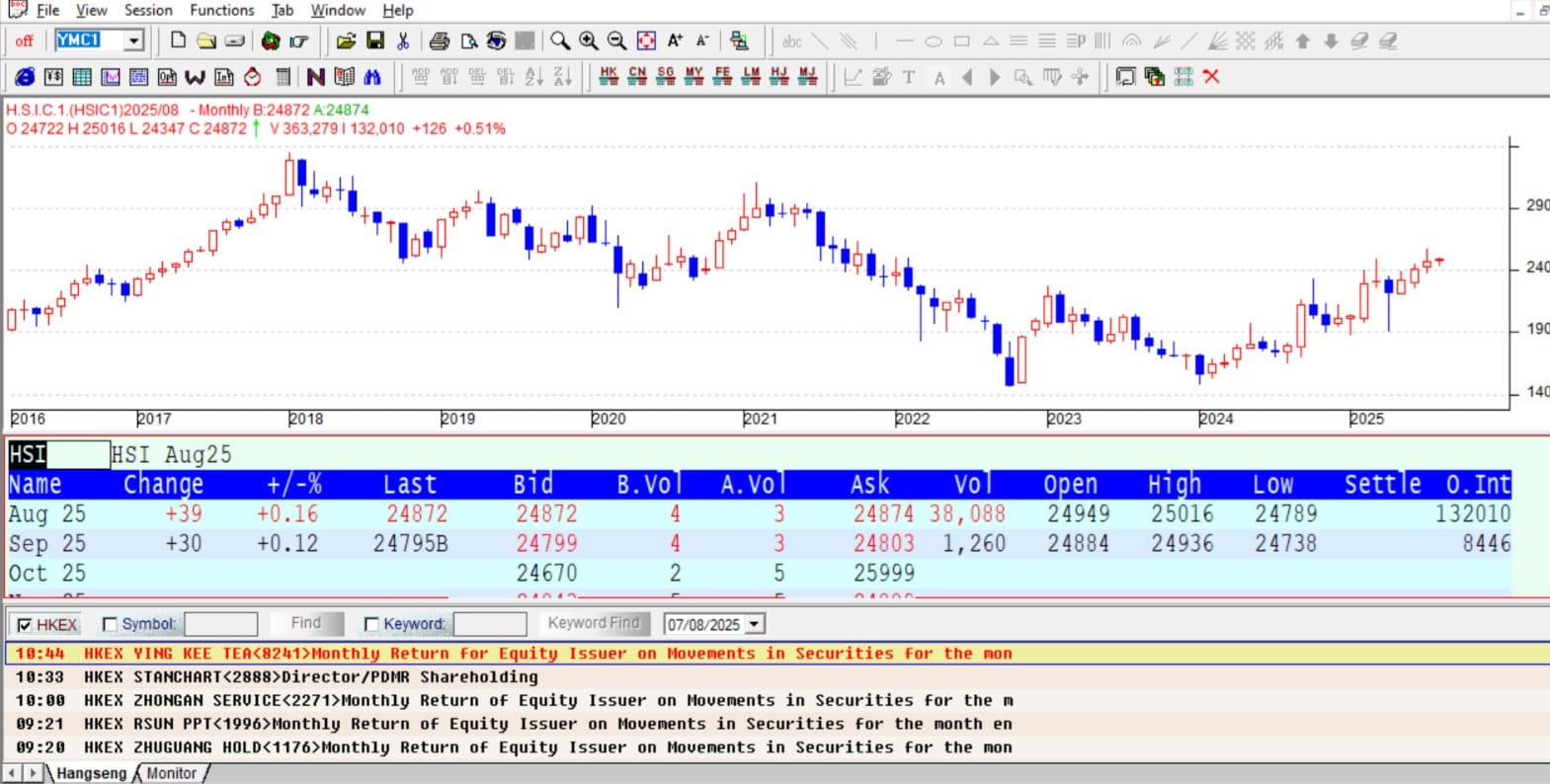Open the HK market icon

tap(609, 76)
